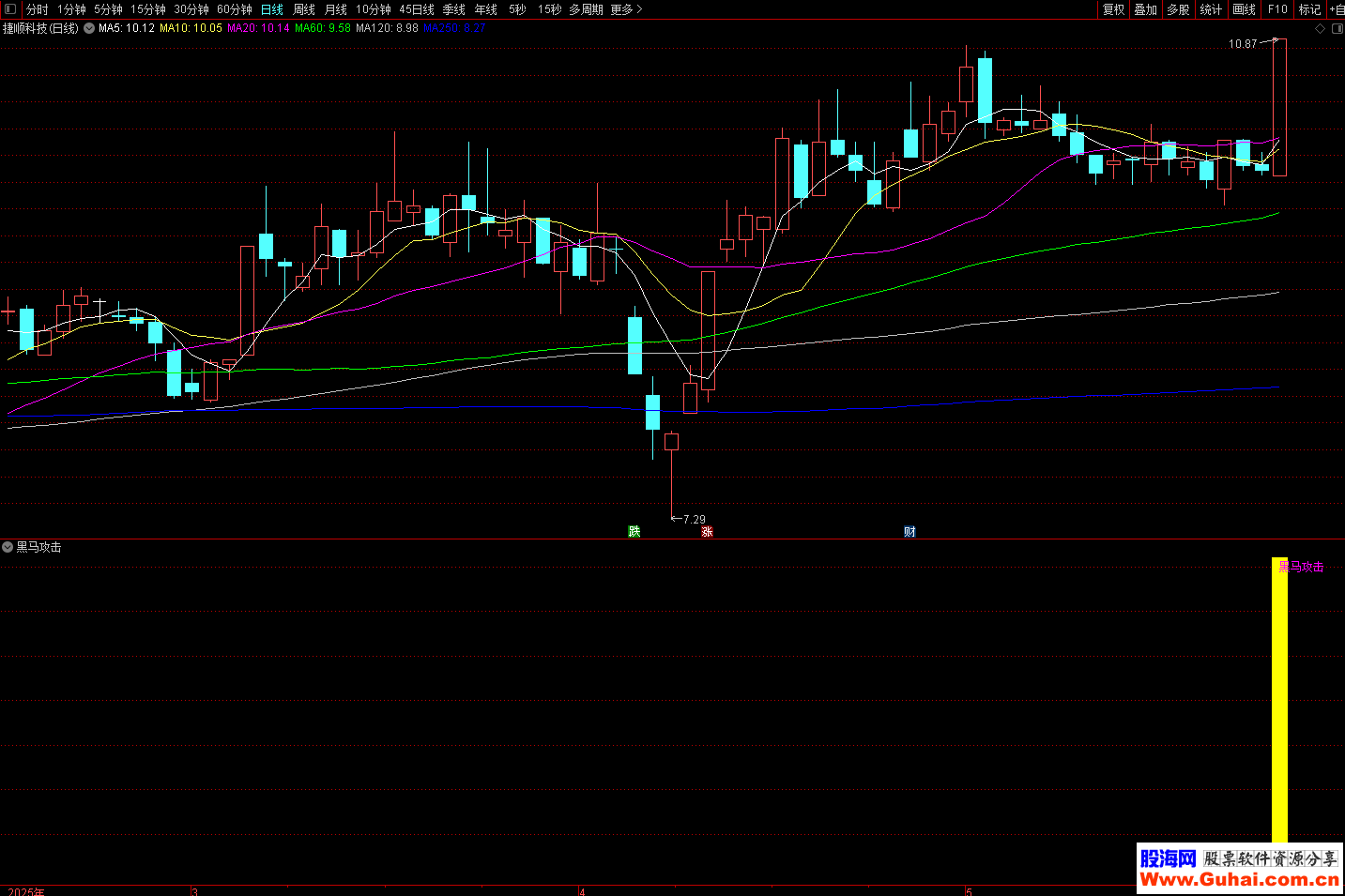
Task: Open the F10 company info button
Action: (1277, 9)
